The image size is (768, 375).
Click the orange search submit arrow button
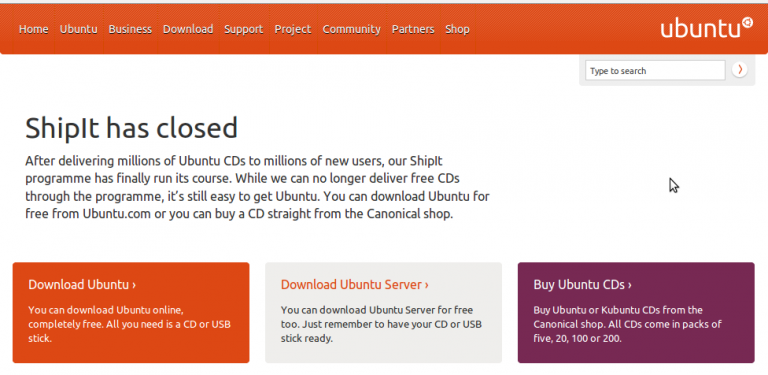pyautogui.click(x=740, y=70)
